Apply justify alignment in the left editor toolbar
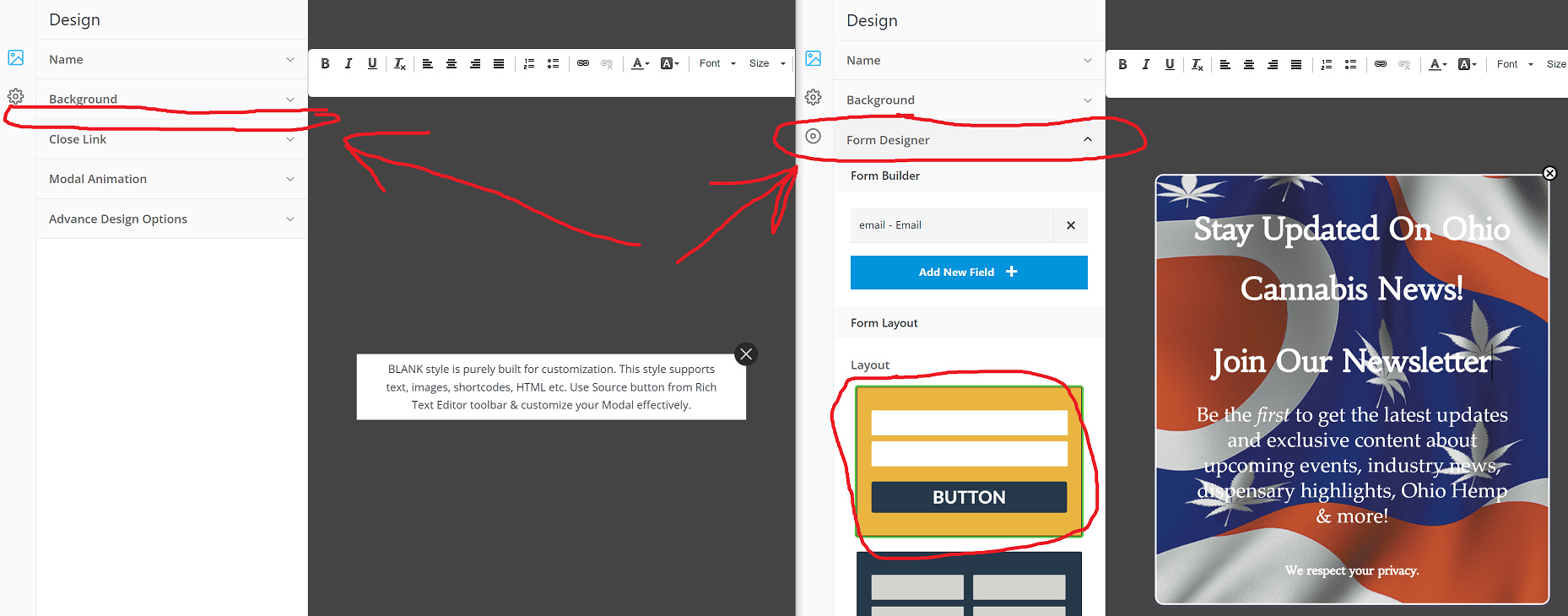 click(499, 63)
